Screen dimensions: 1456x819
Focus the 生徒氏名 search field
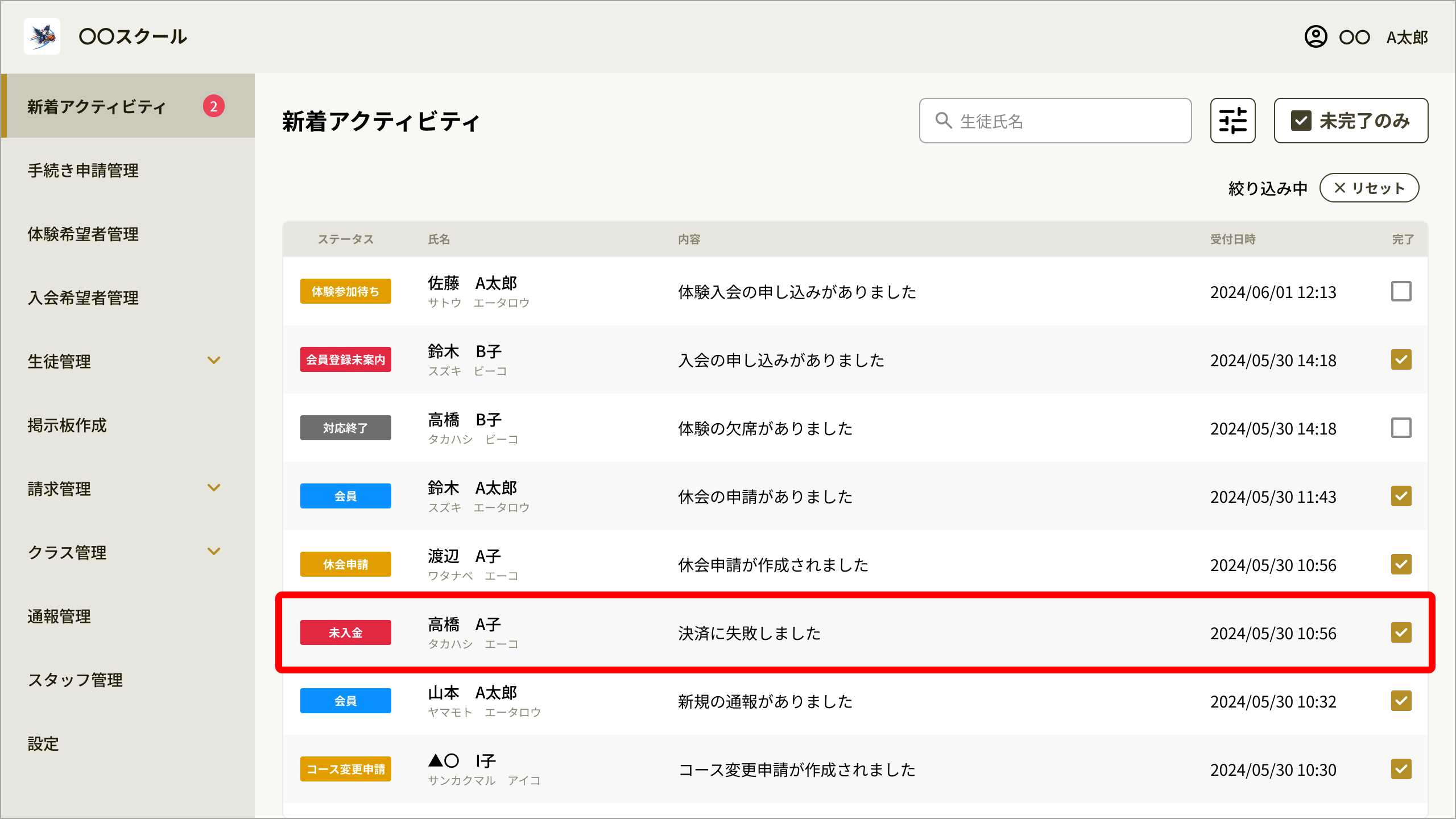click(1055, 121)
